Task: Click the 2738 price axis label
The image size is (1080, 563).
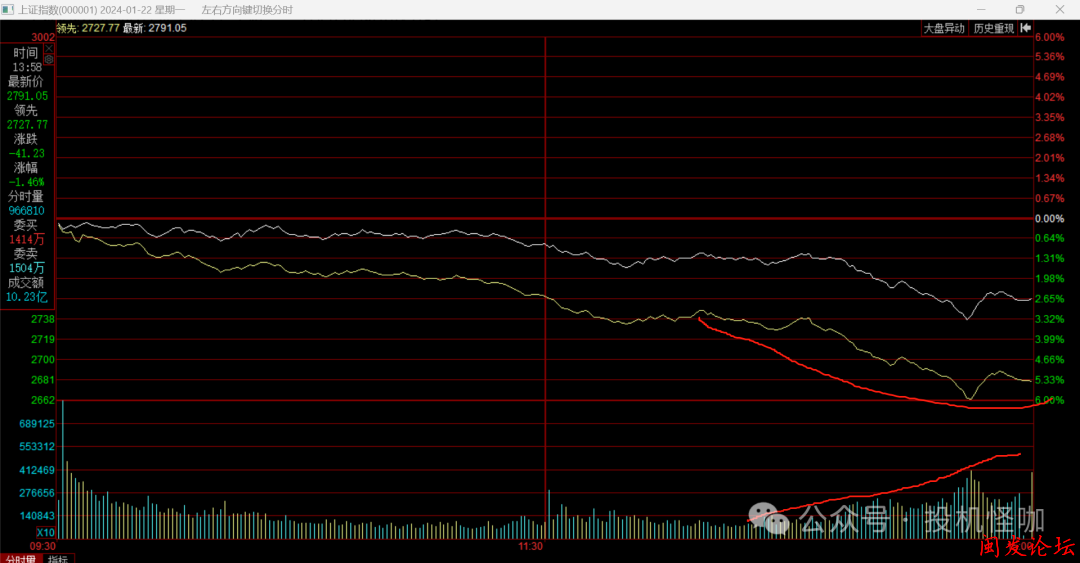Action: pyautogui.click(x=43, y=319)
